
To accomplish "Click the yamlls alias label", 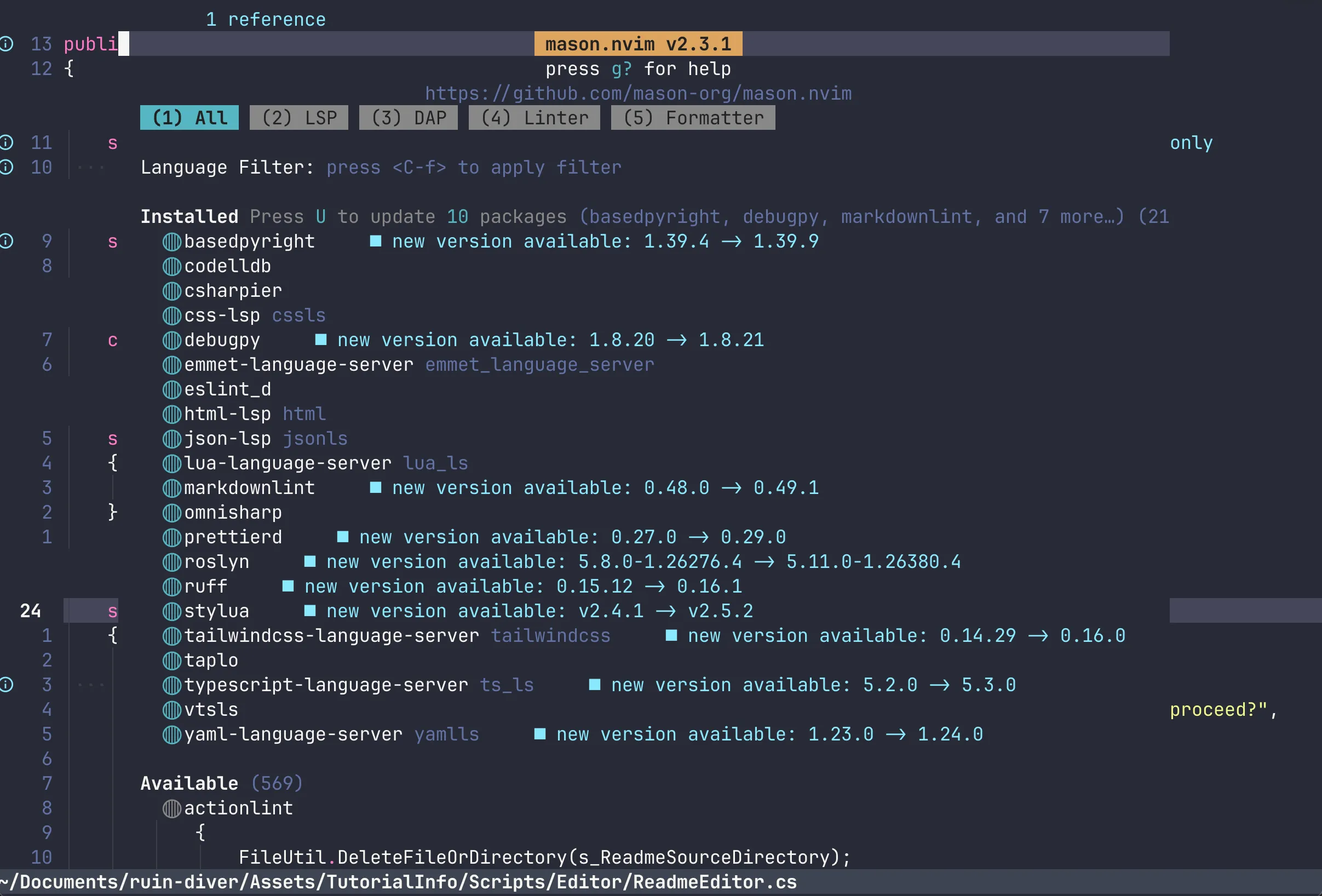I will tap(446, 735).
